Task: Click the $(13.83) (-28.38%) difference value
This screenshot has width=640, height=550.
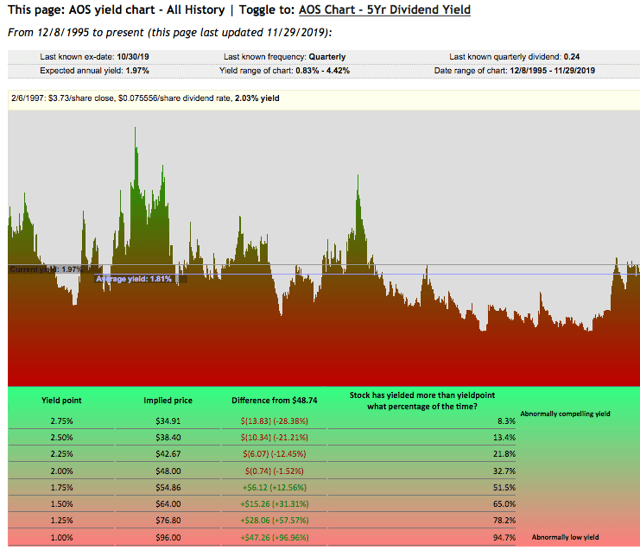Action: (274, 421)
